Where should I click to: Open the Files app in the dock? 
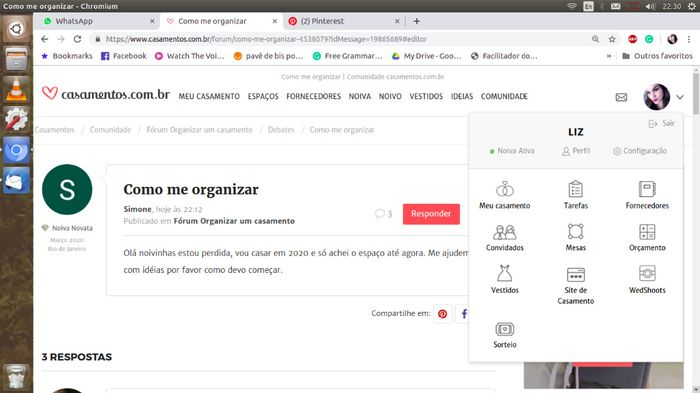point(16,59)
